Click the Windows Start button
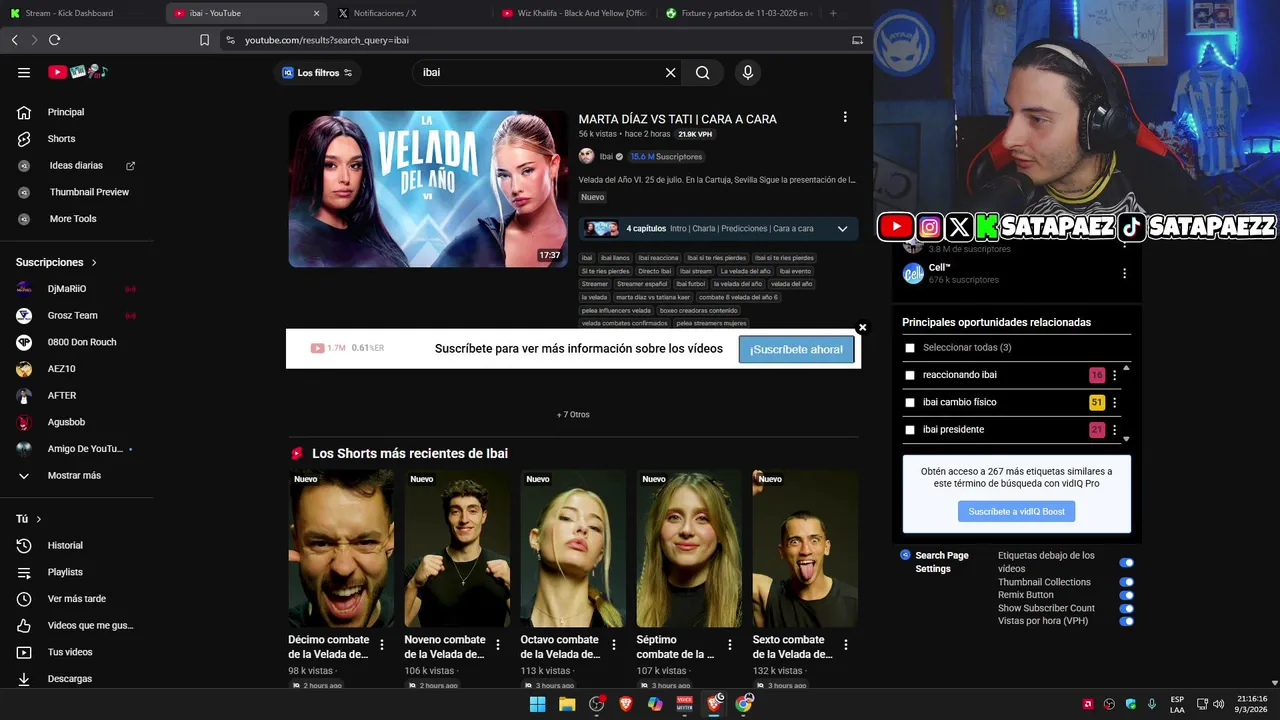 point(537,704)
